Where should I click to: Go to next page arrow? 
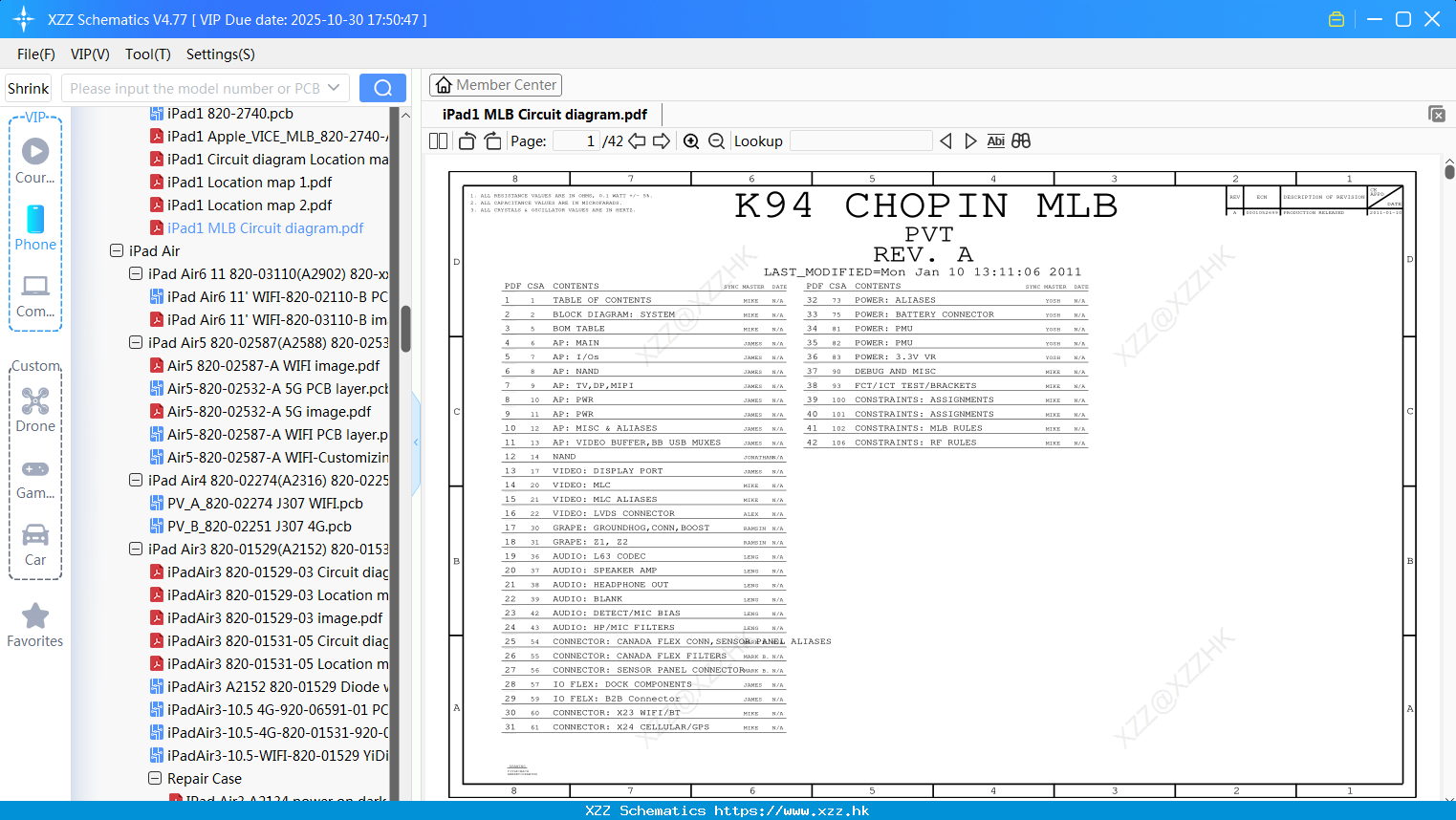pos(662,141)
